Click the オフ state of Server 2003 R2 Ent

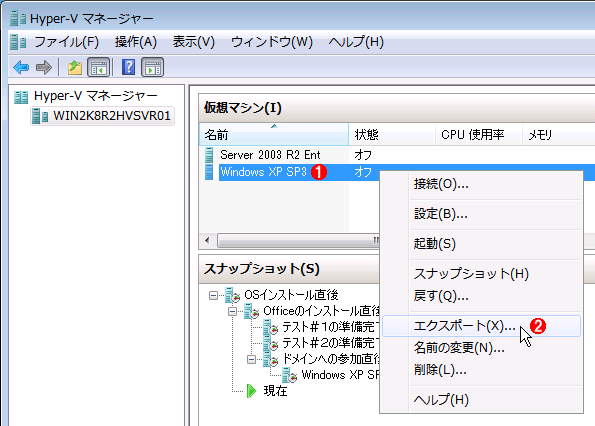(363, 155)
